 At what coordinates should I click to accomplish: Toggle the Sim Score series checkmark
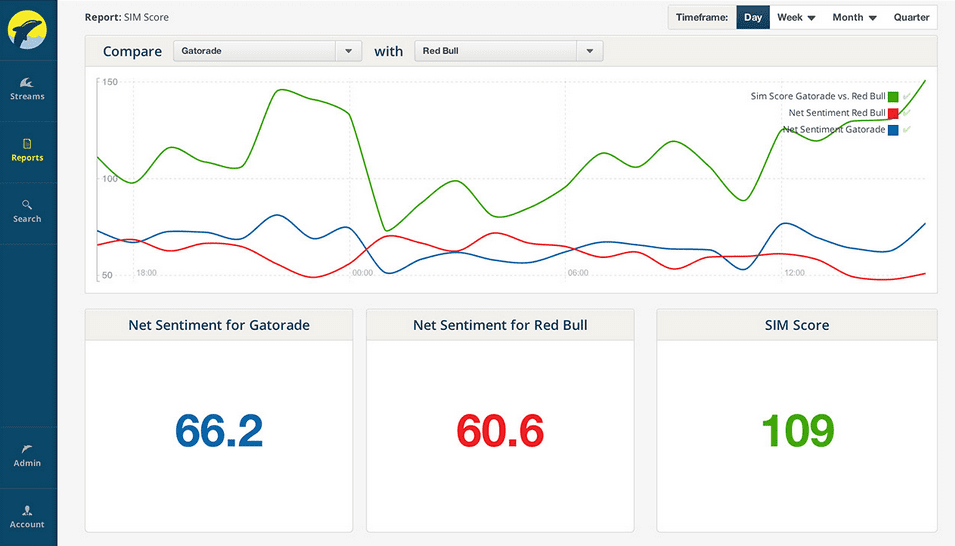pyautogui.click(x=906, y=97)
